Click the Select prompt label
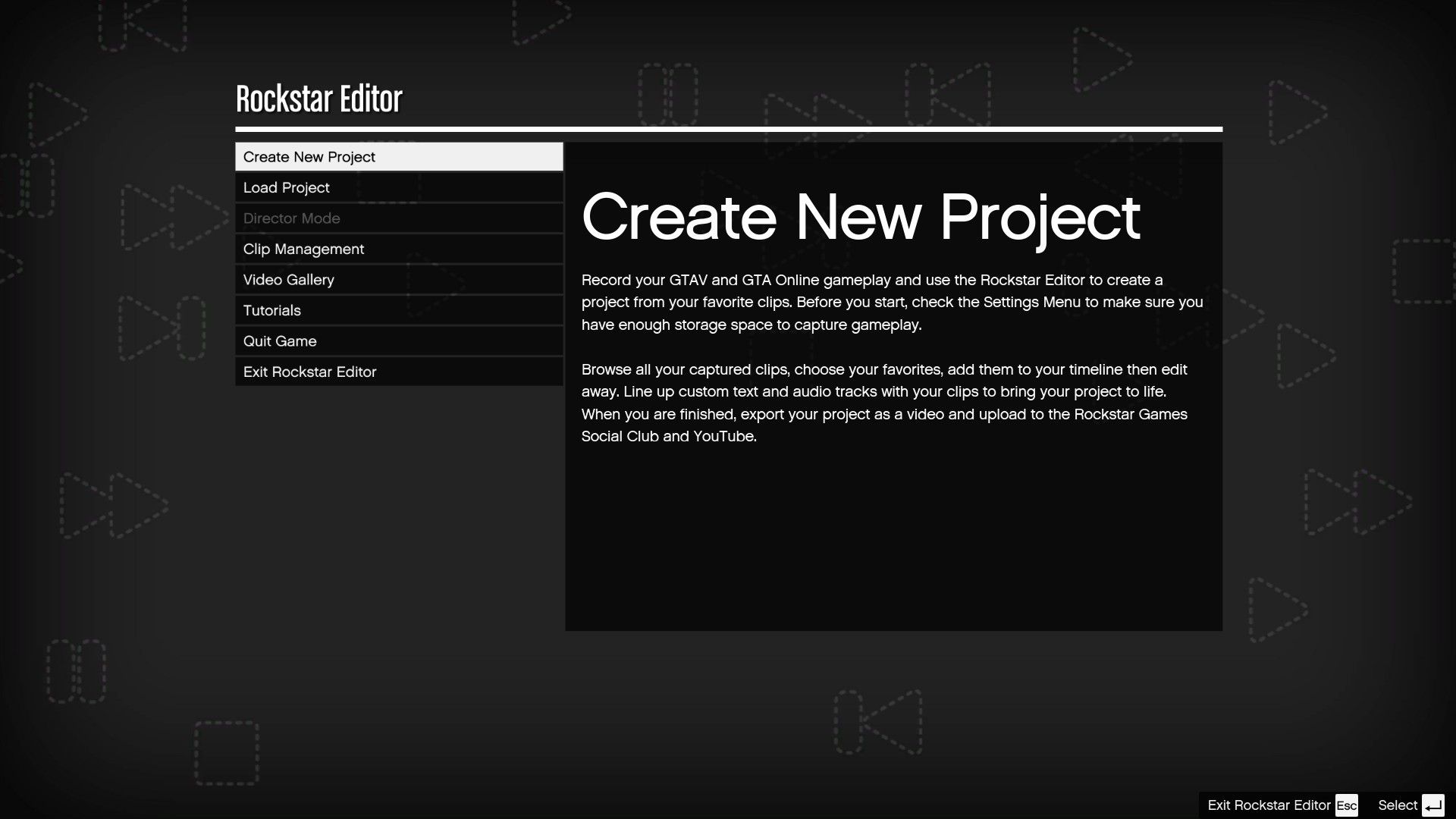 (1397, 805)
